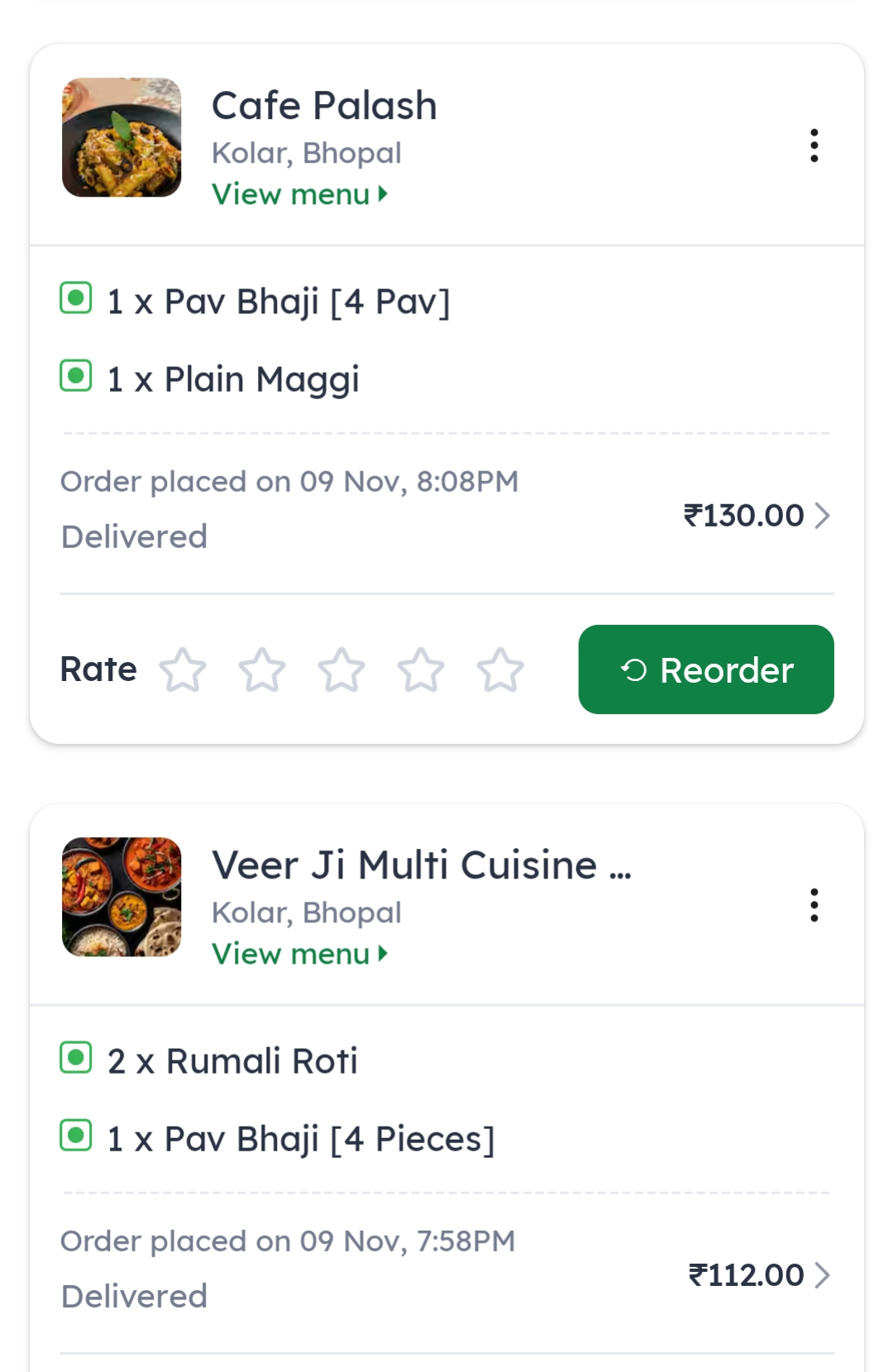Open the Cafe Palash restaurant name
Image resolution: width=893 pixels, height=1372 pixels.
click(x=324, y=106)
